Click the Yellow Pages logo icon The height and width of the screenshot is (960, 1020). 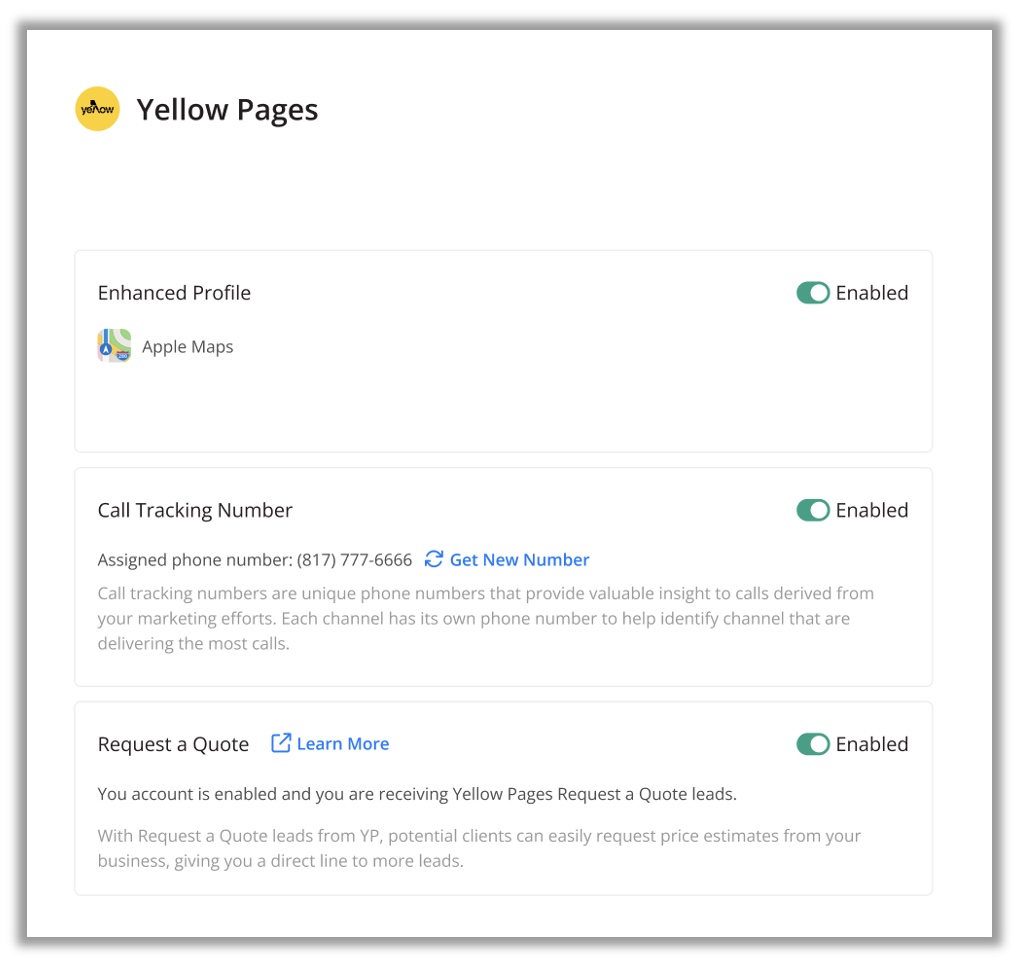pos(98,109)
